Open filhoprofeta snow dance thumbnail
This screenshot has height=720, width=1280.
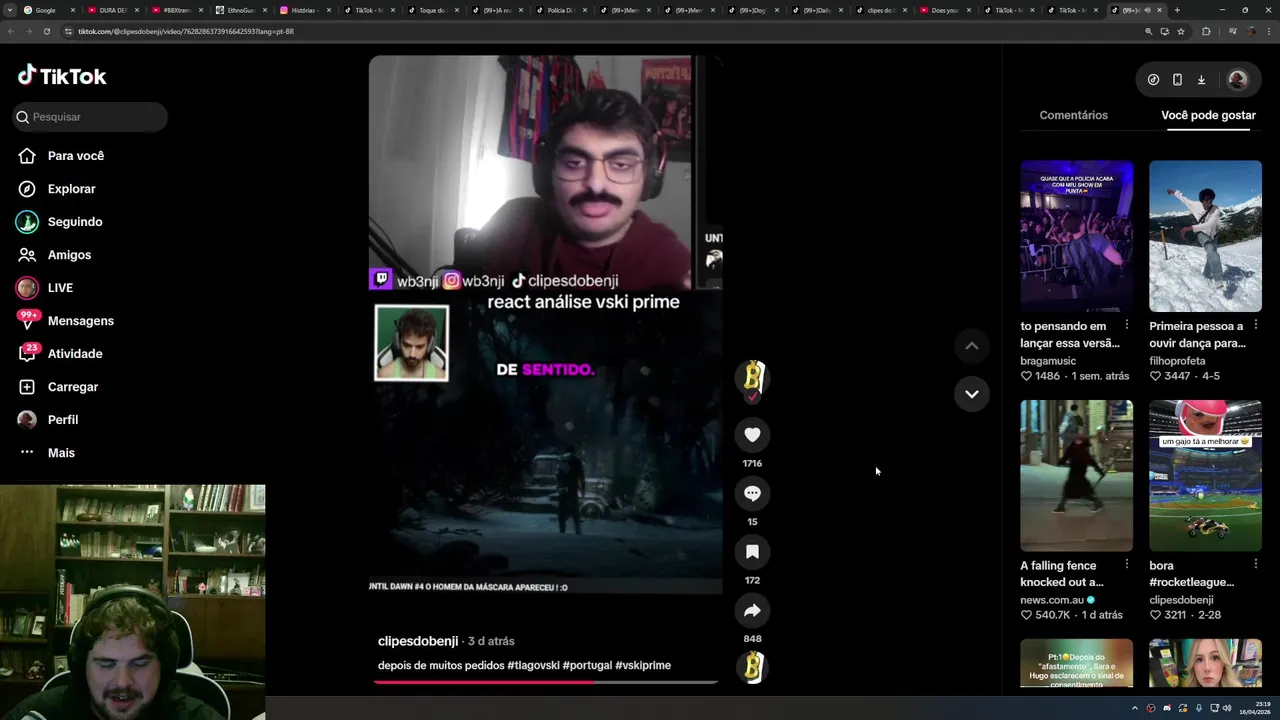click(1205, 236)
